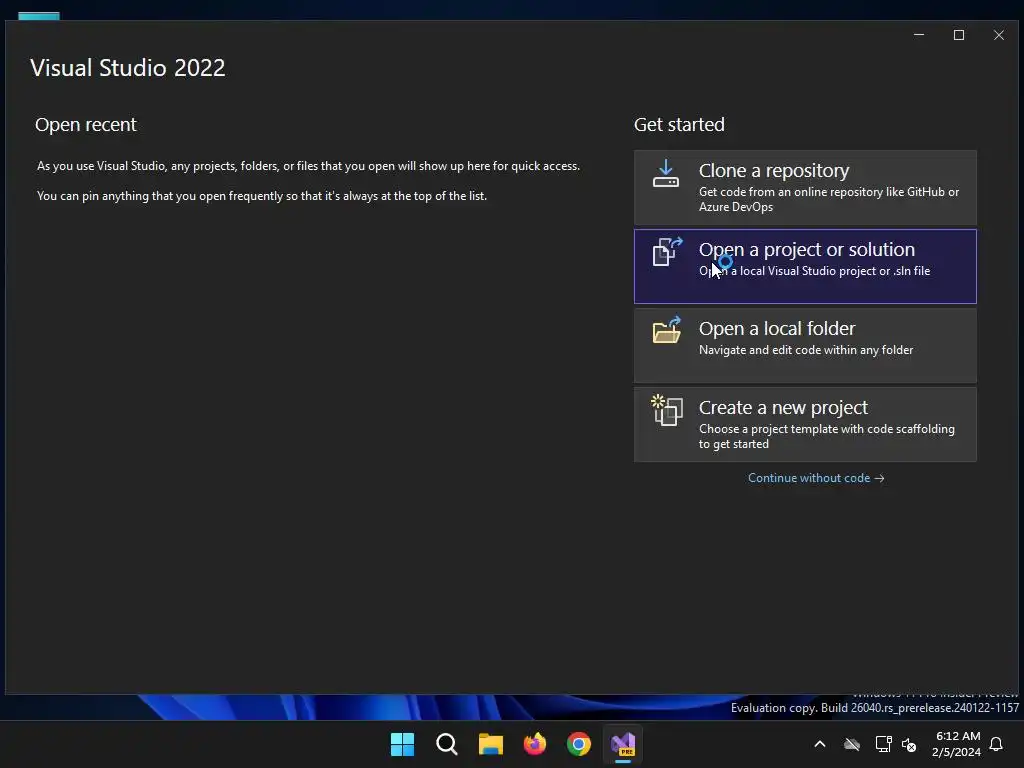1024x768 pixels.
Task: Click the network display tray icon
Action: (884, 744)
